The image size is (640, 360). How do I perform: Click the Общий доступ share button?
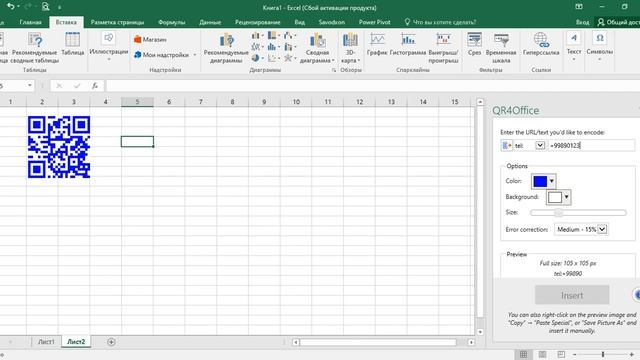pos(619,22)
